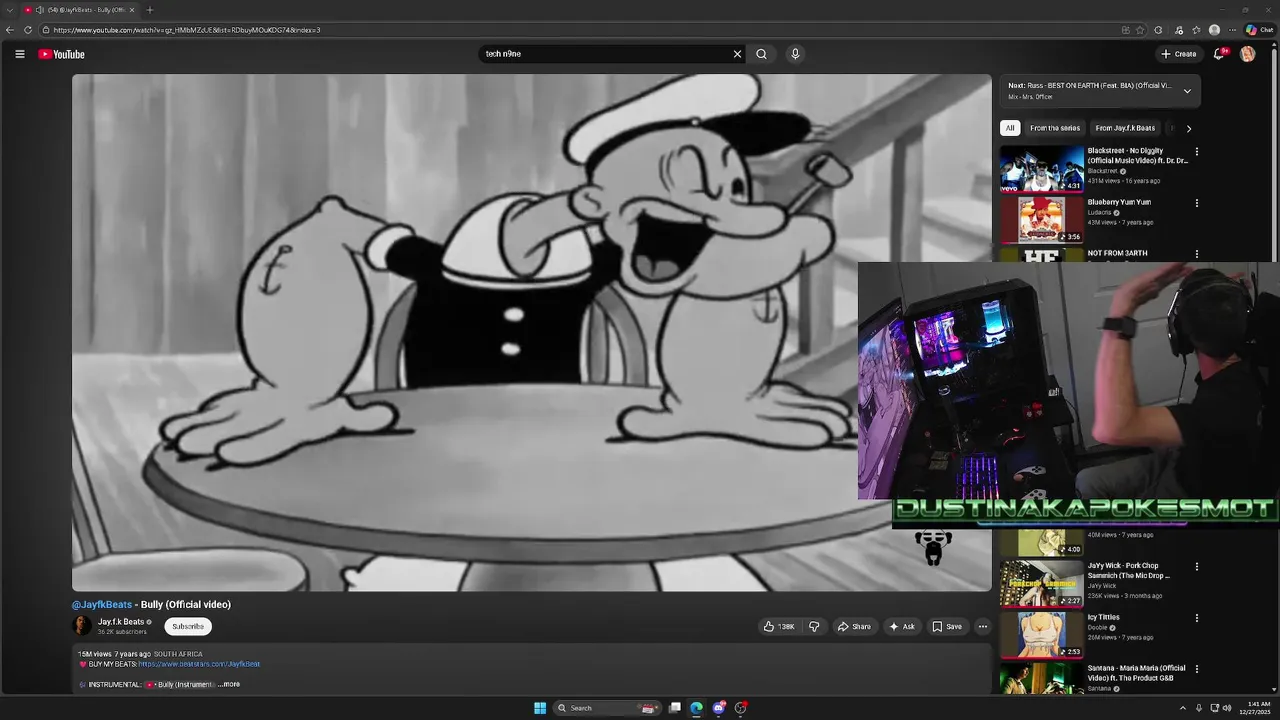Open a new browser tab
Viewport: 1280px width, 720px height.
(x=149, y=10)
